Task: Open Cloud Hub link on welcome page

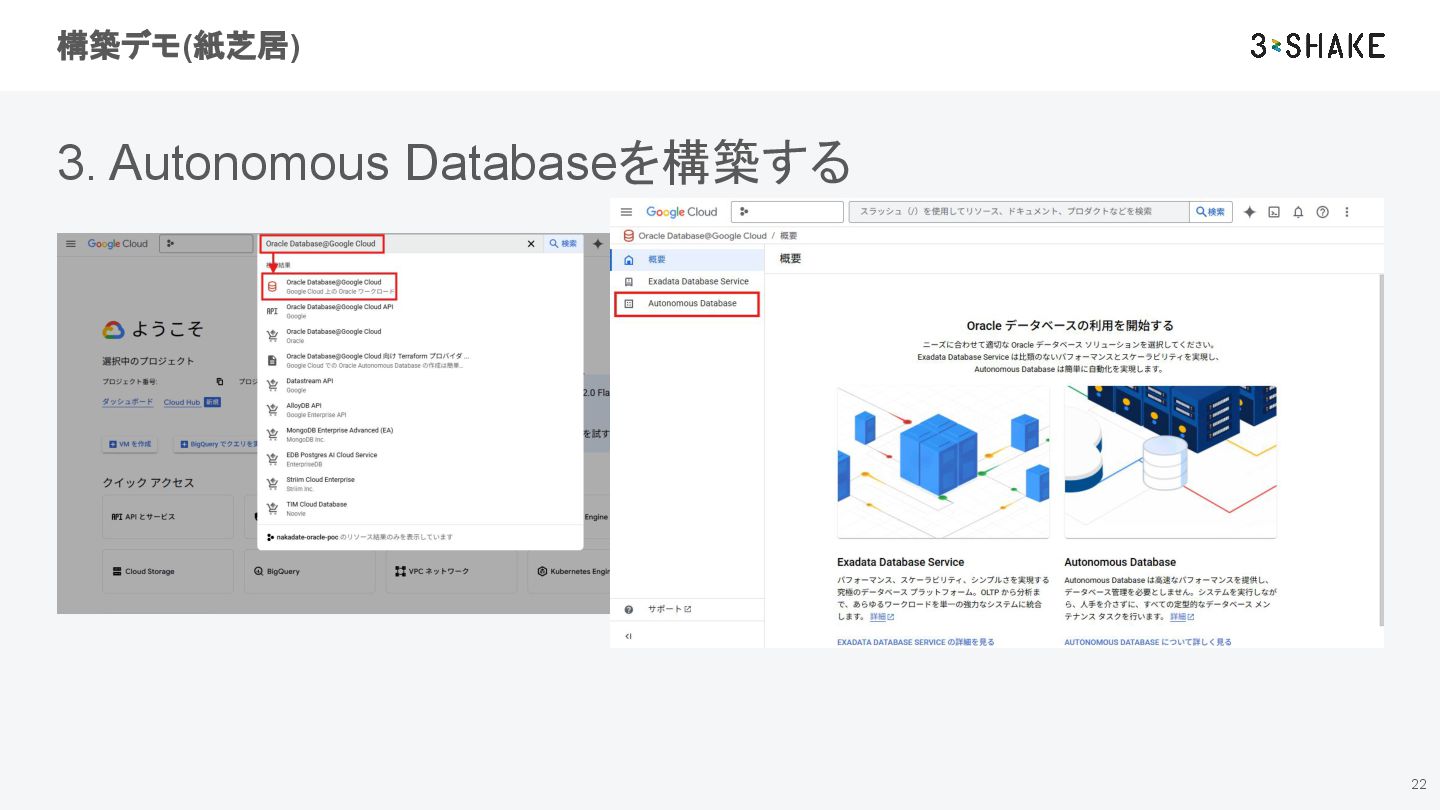Action: click(182, 402)
